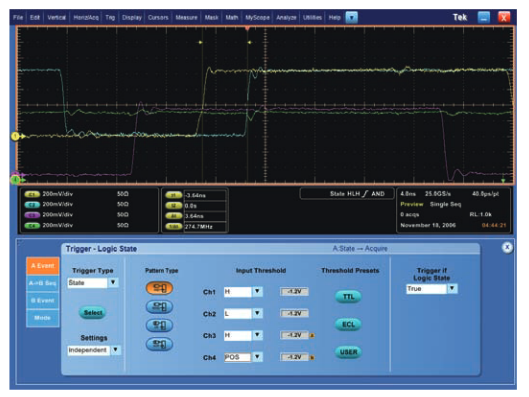Expand the Ch4 POS dropdown
Image resolution: width=529 pixels, height=397 pixels.
(257, 357)
